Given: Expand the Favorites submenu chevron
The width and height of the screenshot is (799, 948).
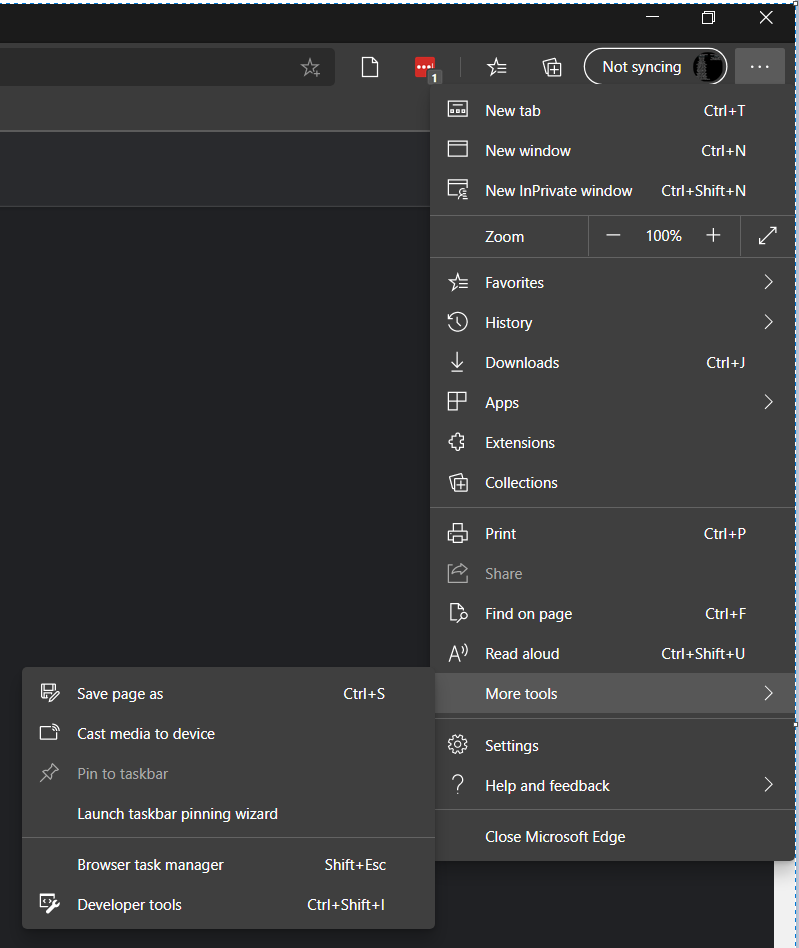Looking at the screenshot, I should [768, 282].
